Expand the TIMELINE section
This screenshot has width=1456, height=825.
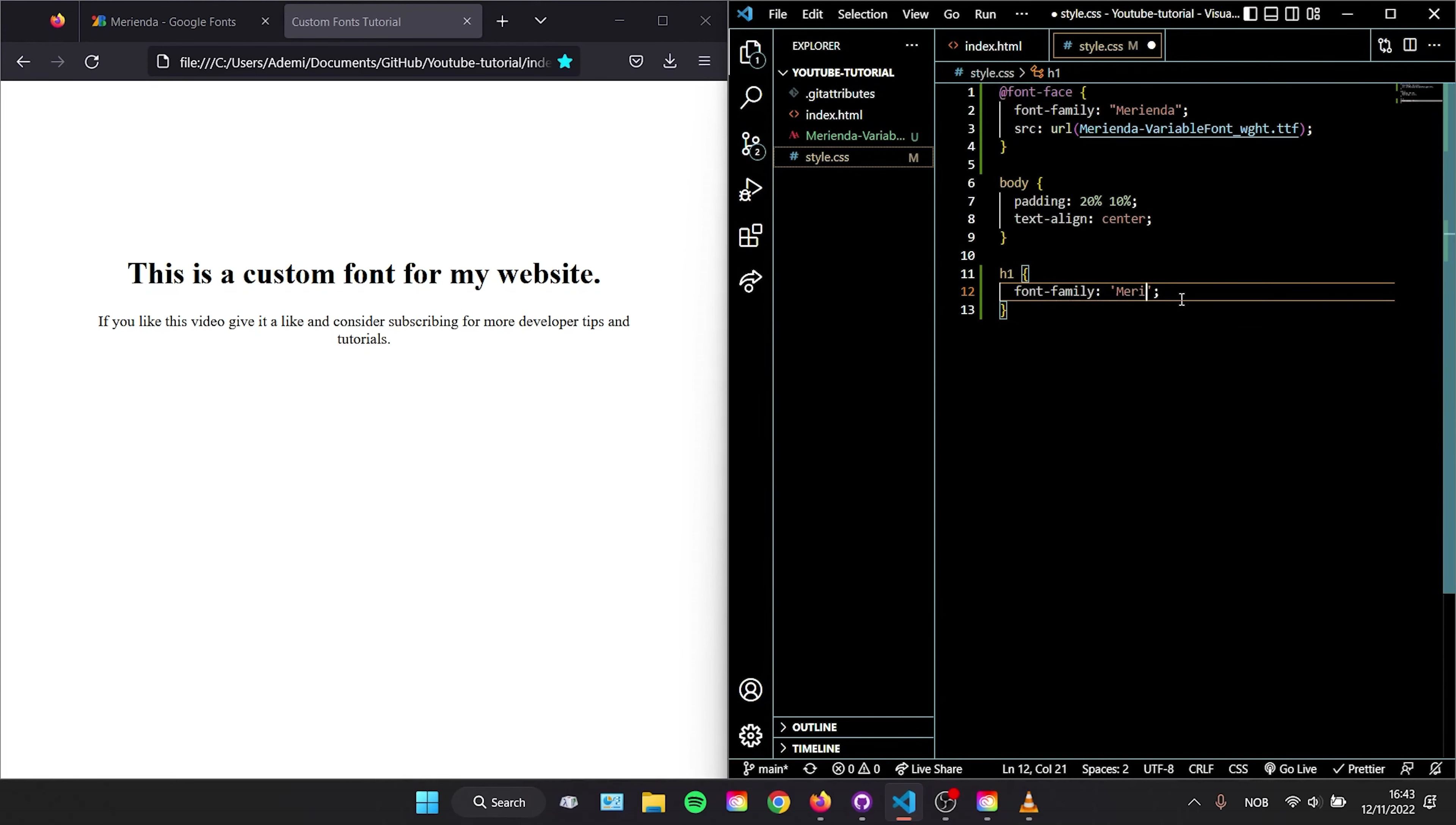[854, 748]
